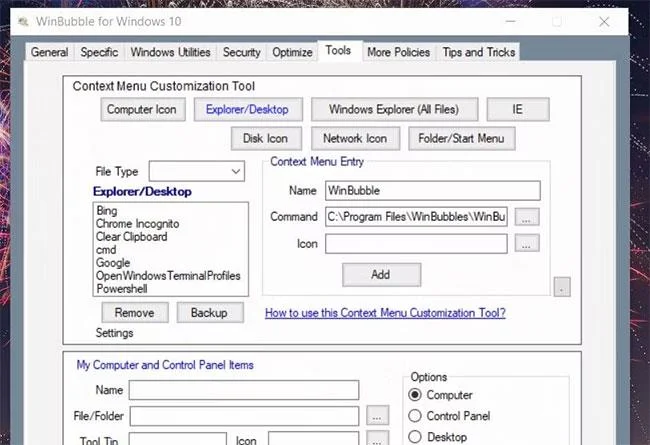Click the Folder/Start Menu button
This screenshot has height=445, width=650.
click(461, 139)
